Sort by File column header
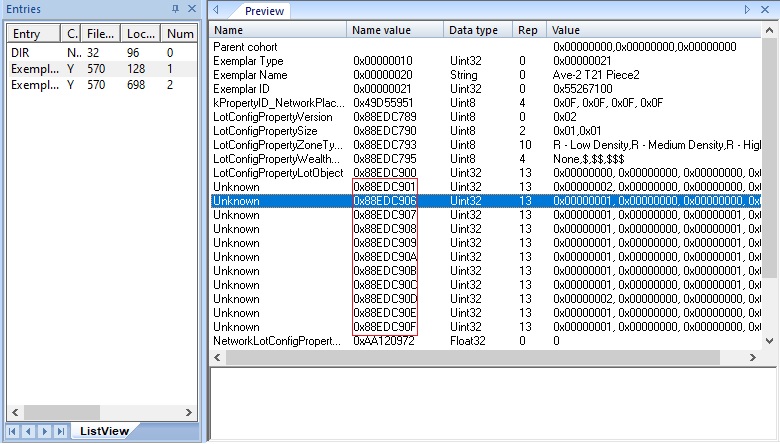The height and width of the screenshot is (444, 780). [x=100, y=34]
